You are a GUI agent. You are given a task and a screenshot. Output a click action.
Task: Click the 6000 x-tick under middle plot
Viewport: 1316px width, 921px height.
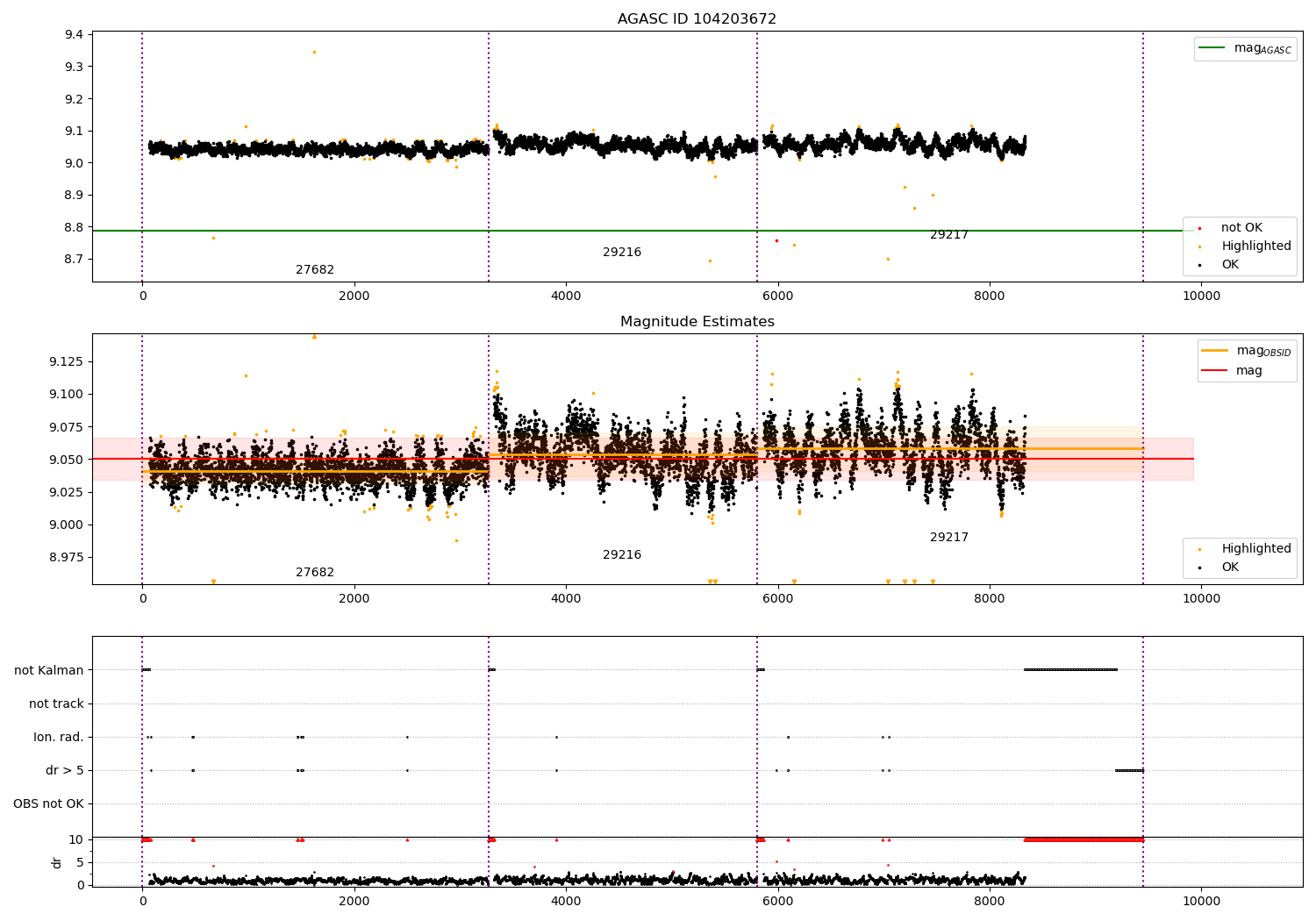tap(777, 599)
